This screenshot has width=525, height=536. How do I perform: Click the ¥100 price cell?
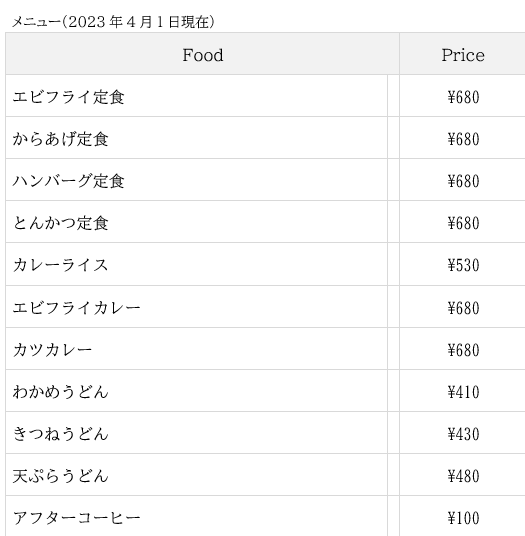click(462, 517)
